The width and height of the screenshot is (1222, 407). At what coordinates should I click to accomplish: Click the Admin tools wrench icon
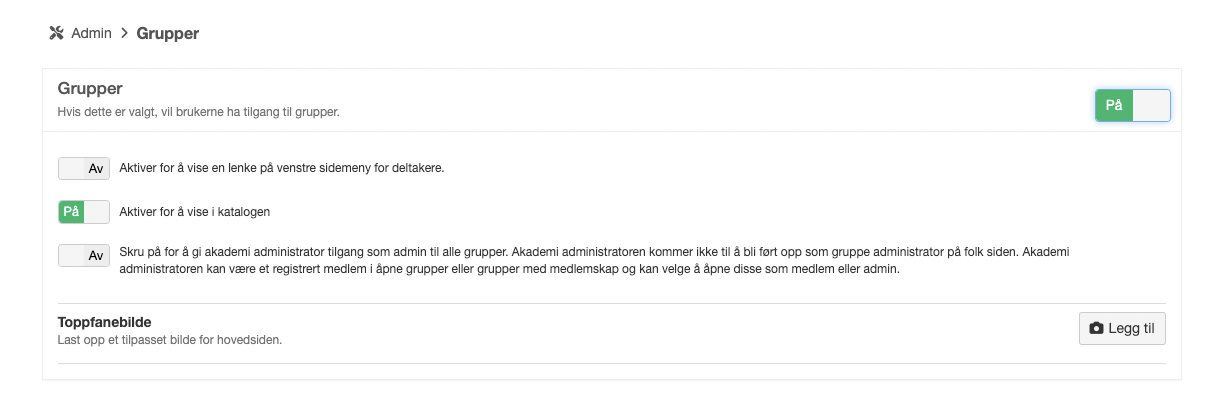pyautogui.click(x=56, y=33)
